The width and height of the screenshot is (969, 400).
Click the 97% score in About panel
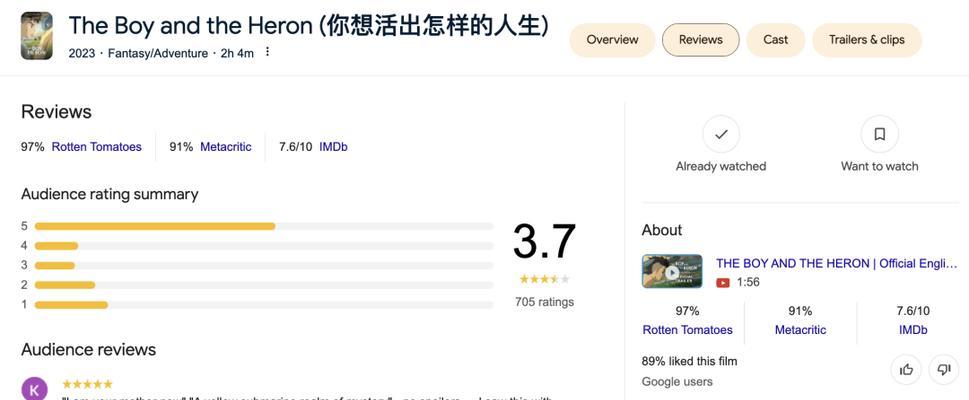click(687, 311)
